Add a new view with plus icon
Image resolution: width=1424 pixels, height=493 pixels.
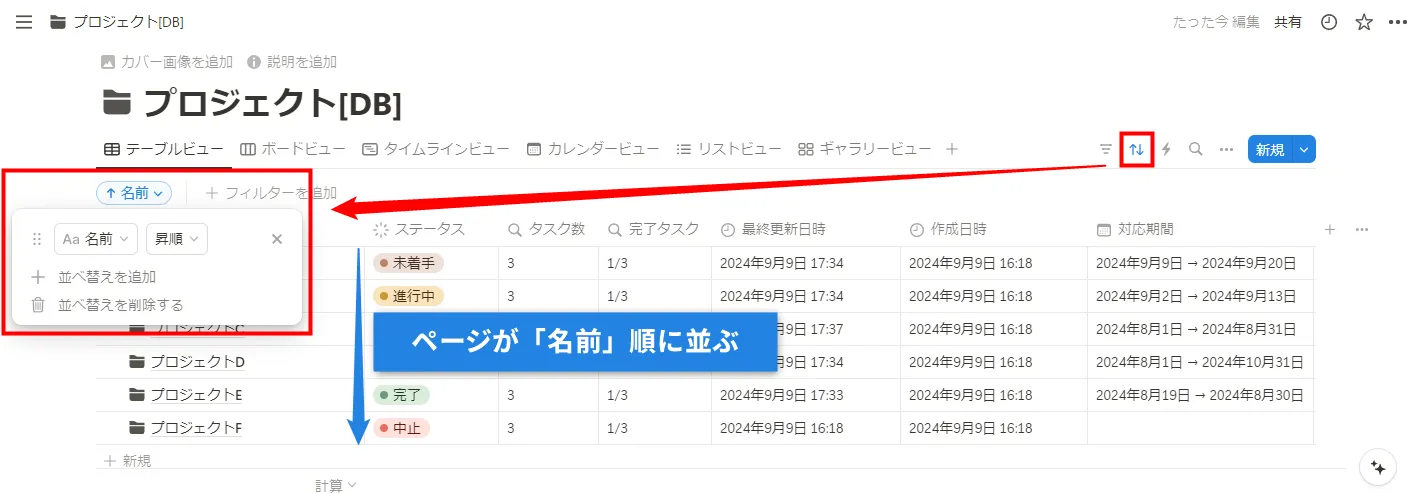coord(952,149)
